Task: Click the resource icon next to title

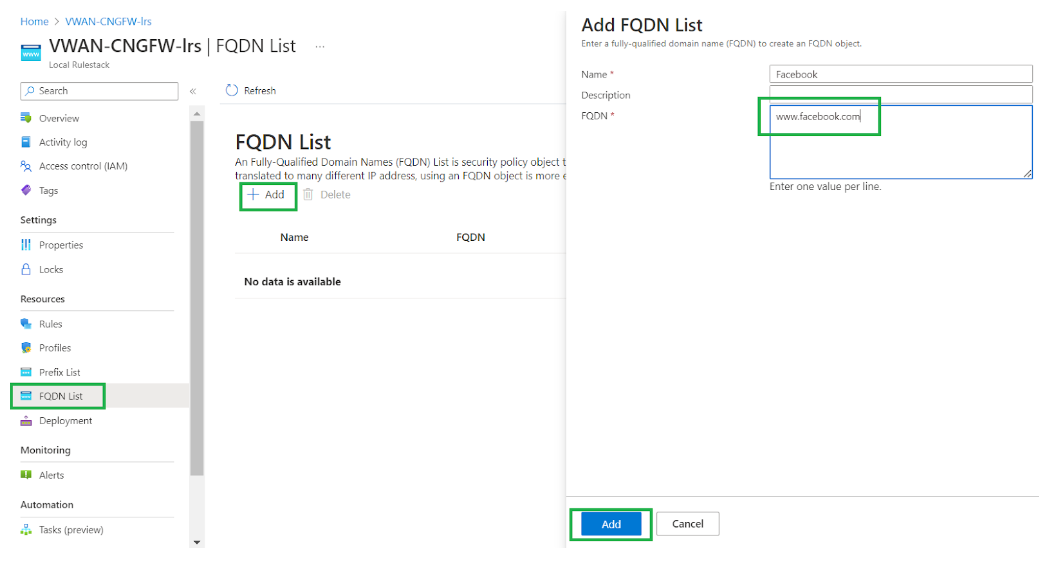Action: 31,52
